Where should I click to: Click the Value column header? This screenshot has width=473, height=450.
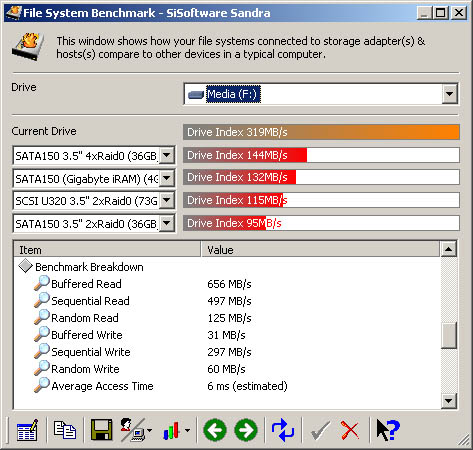coord(320,250)
